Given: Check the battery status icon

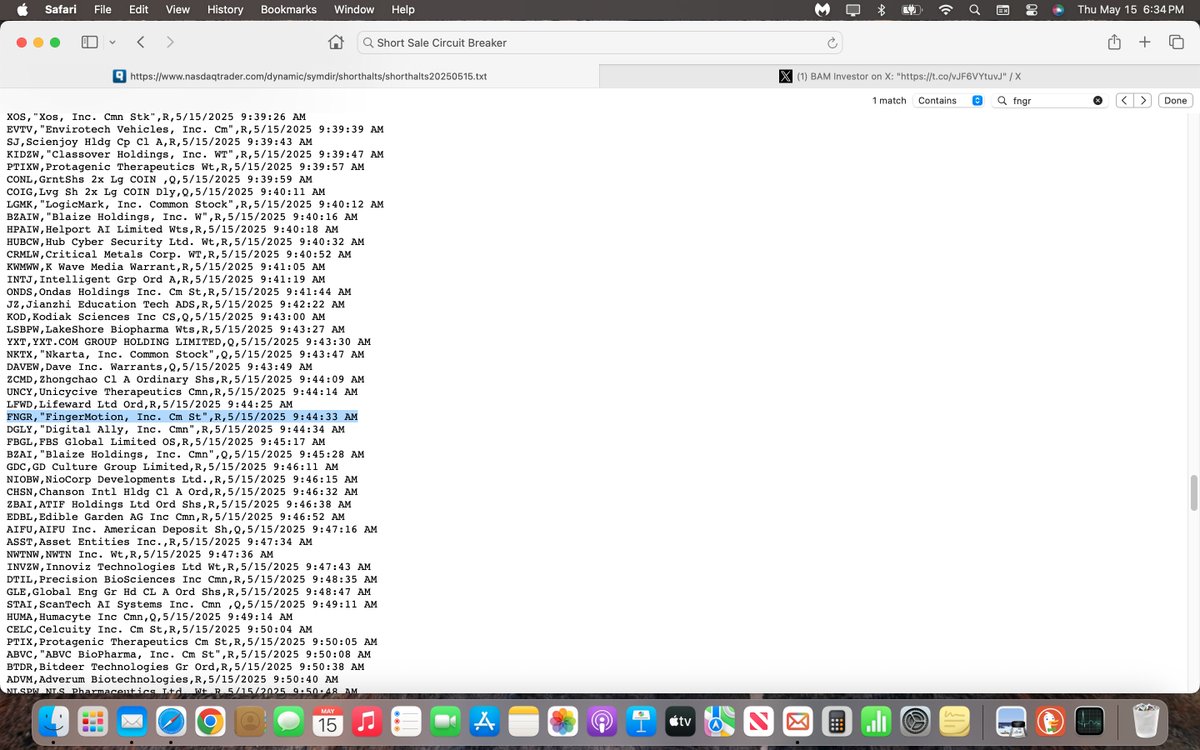Looking at the screenshot, I should click(912, 9).
